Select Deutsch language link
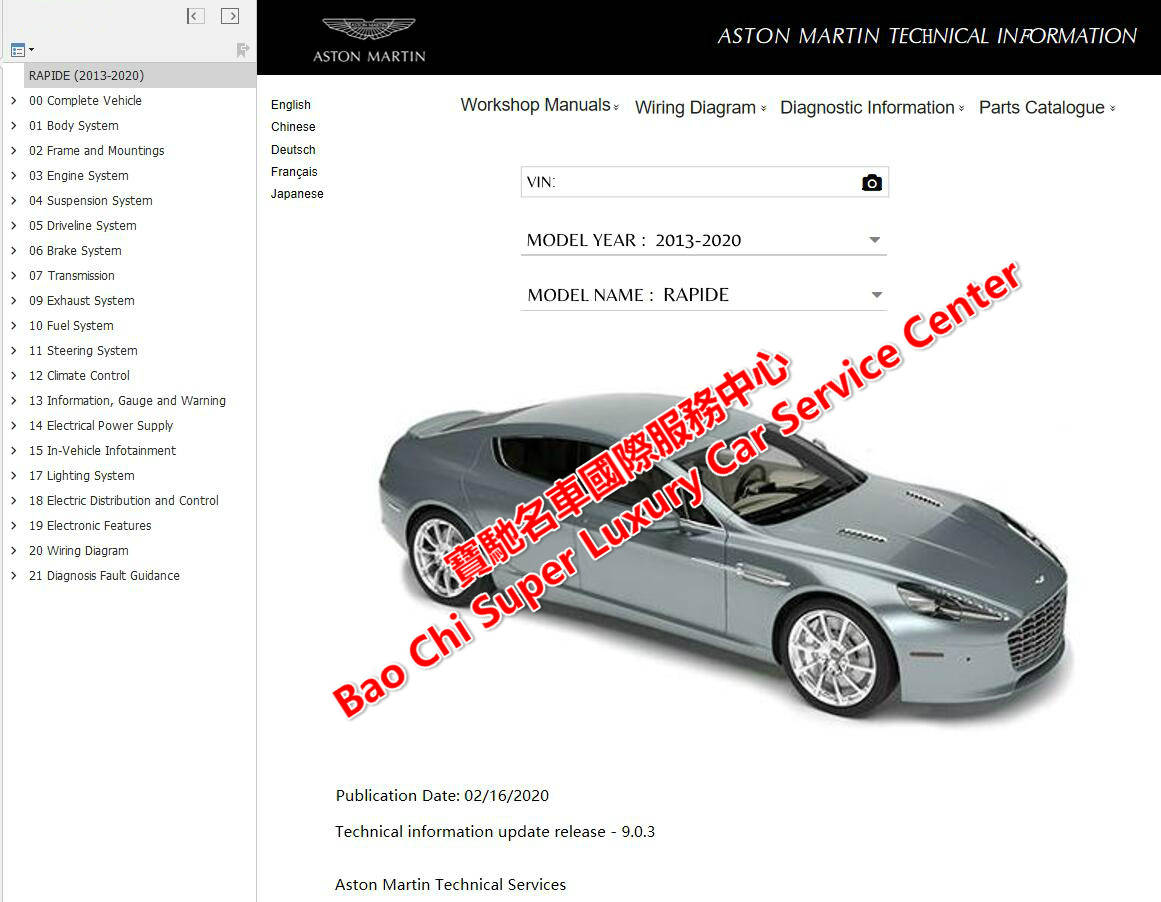1161x902 pixels. point(292,150)
